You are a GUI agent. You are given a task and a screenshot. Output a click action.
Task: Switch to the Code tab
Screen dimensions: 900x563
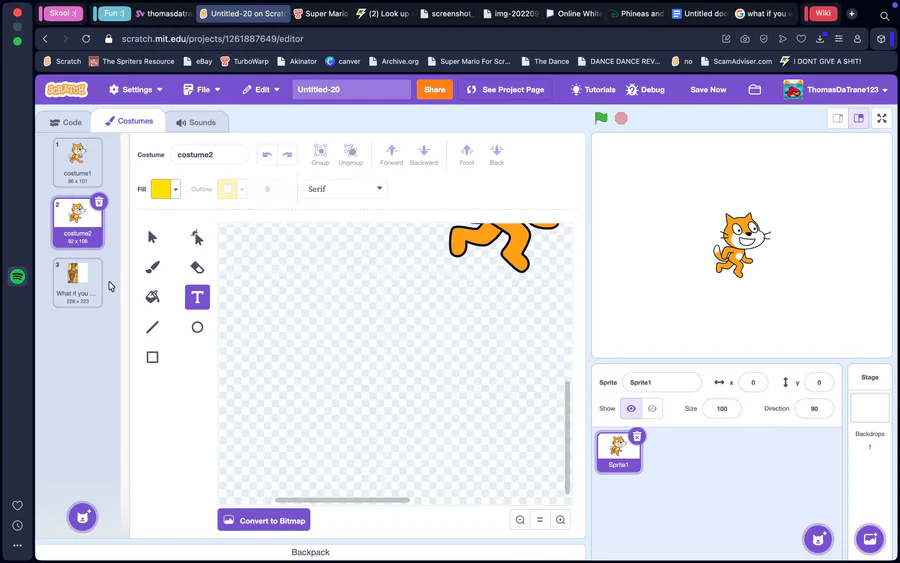[66, 122]
